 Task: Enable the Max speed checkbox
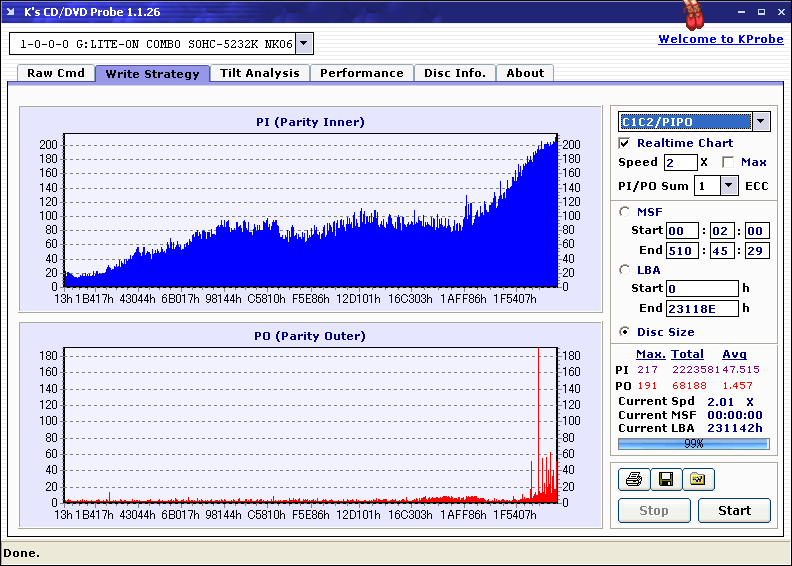(728, 162)
